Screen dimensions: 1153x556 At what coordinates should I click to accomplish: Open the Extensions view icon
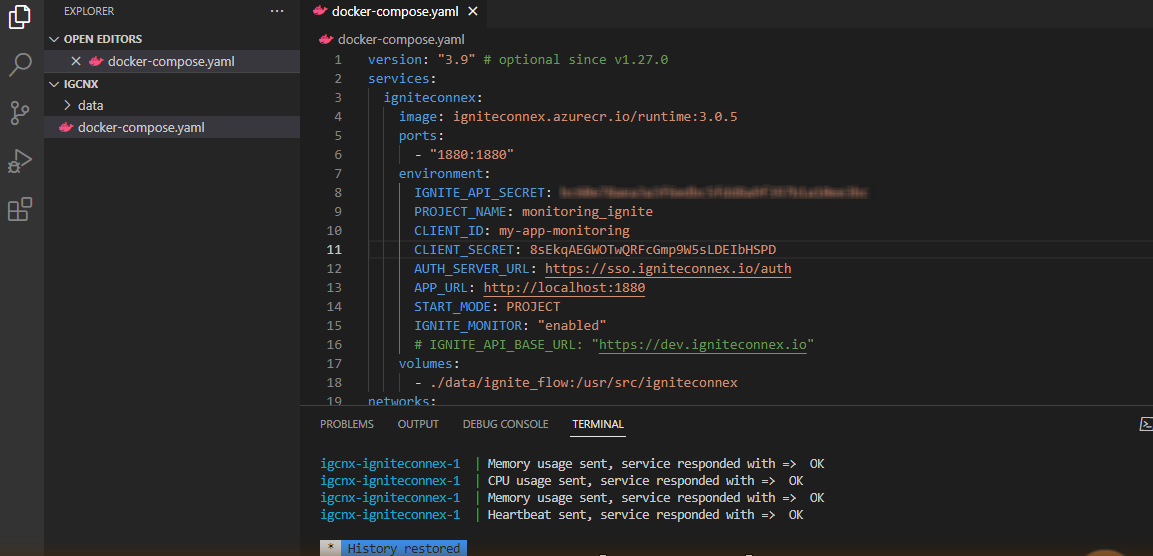coord(20,209)
